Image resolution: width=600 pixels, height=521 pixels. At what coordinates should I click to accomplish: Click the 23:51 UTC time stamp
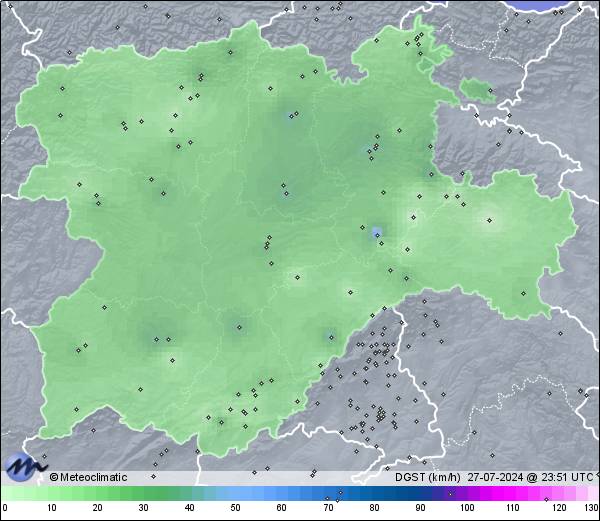click(x=566, y=477)
